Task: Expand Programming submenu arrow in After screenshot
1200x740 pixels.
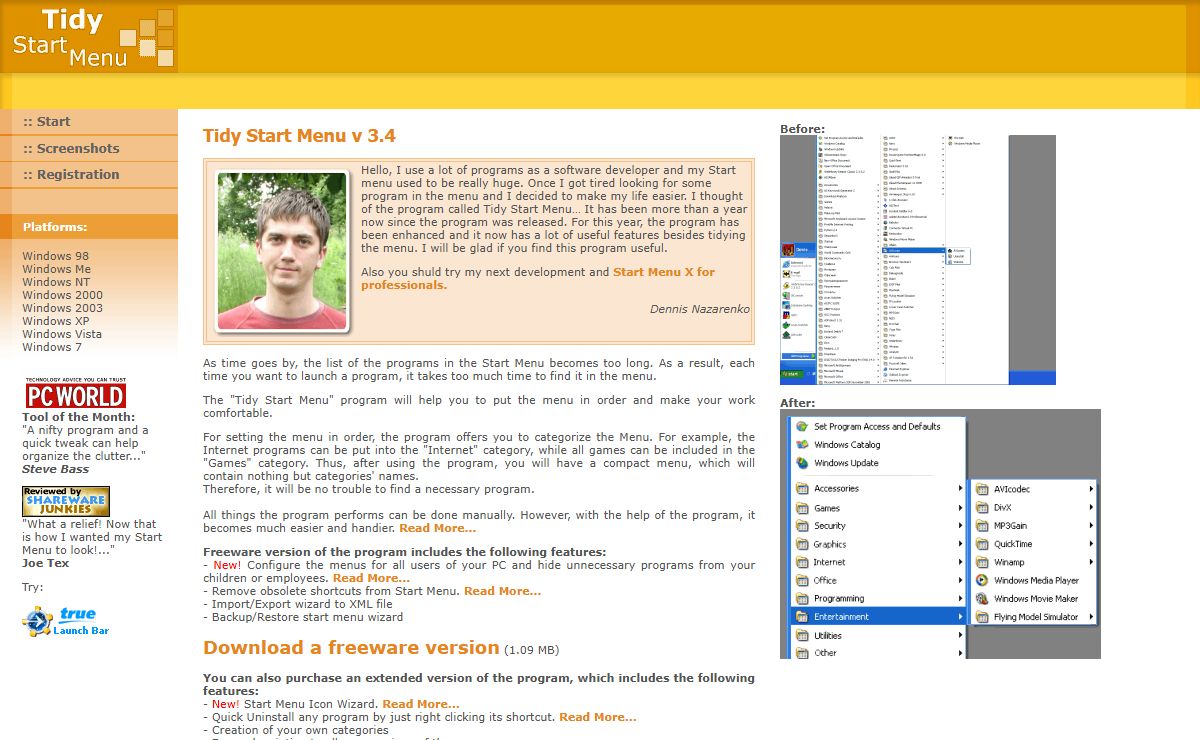Action: pos(960,598)
